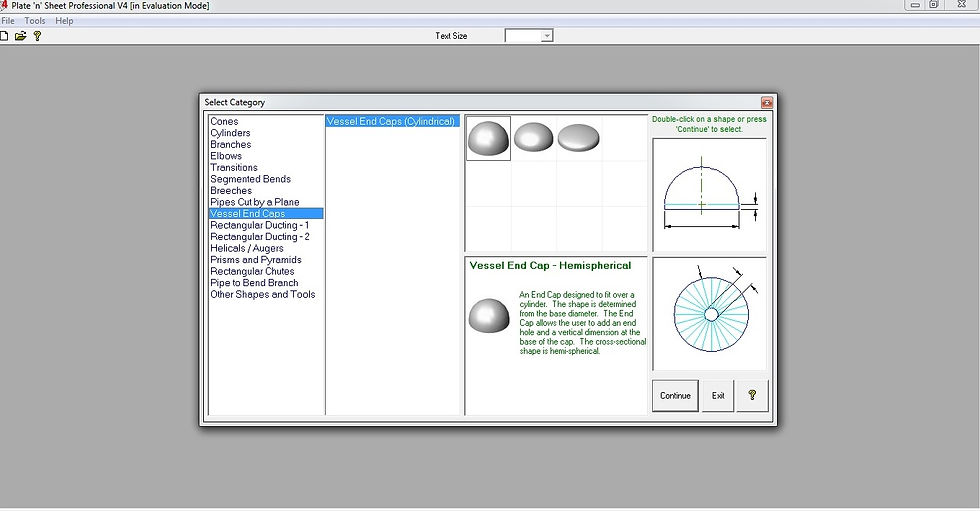Click the hemisphere side-view dimension diagram
The height and width of the screenshot is (511, 980).
pyautogui.click(x=709, y=195)
